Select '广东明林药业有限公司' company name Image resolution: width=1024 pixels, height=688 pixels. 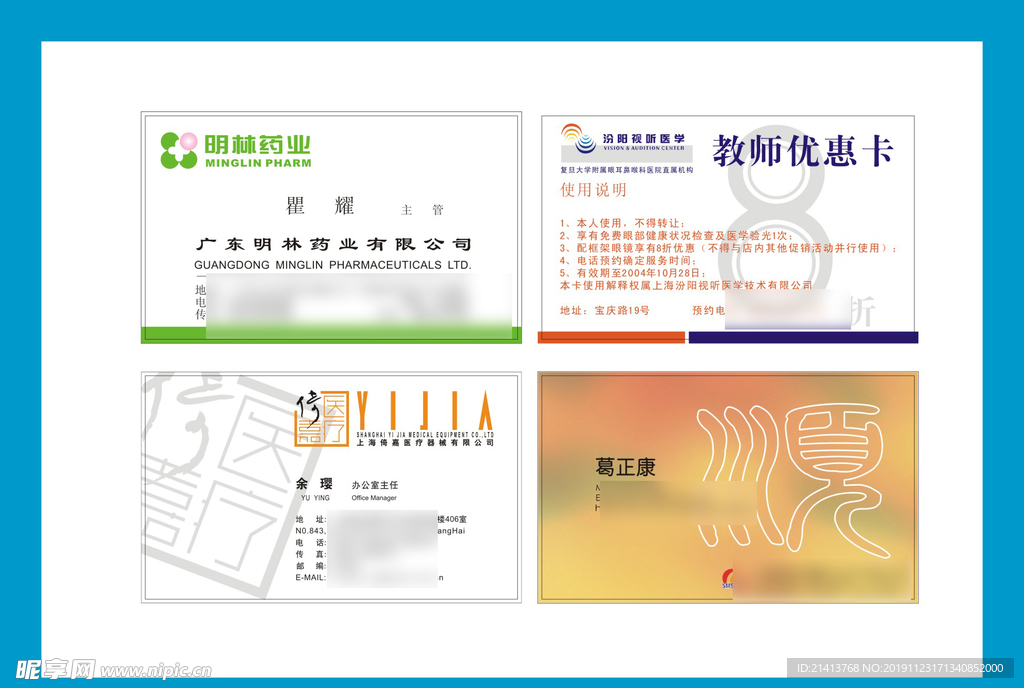[333, 244]
